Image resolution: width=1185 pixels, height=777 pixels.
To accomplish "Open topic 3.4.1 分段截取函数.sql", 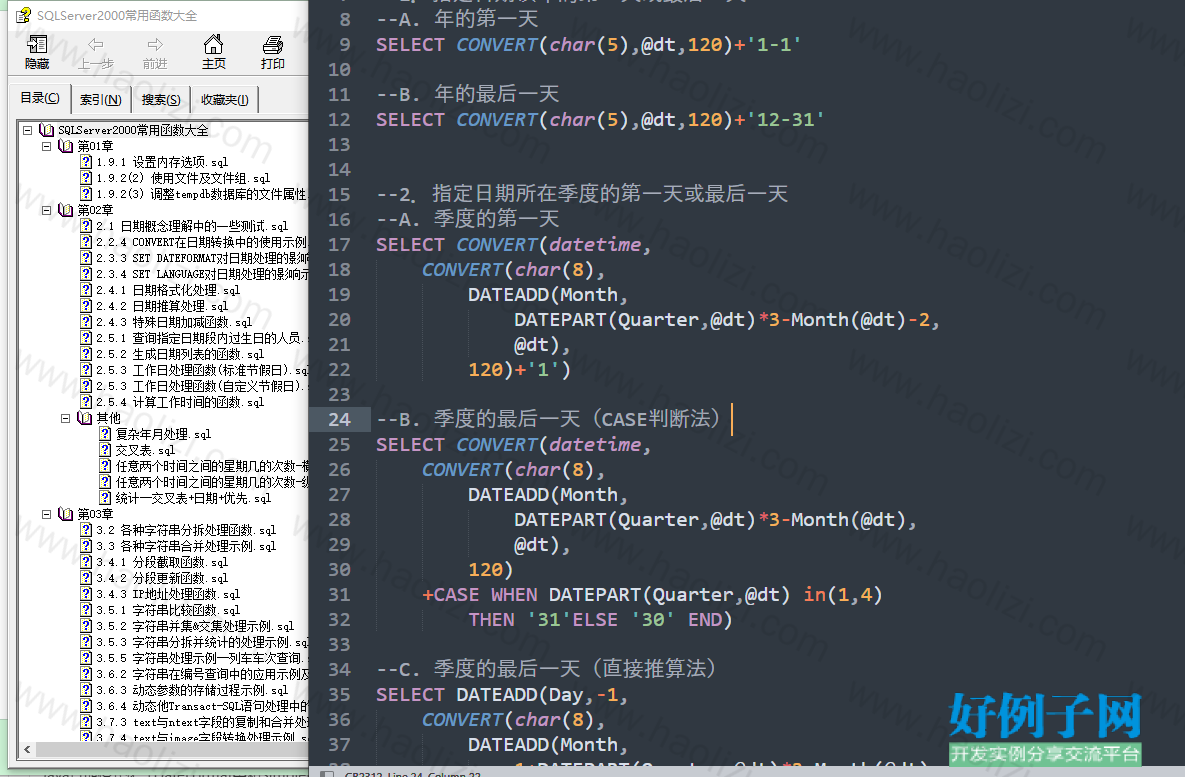I will (x=162, y=562).
